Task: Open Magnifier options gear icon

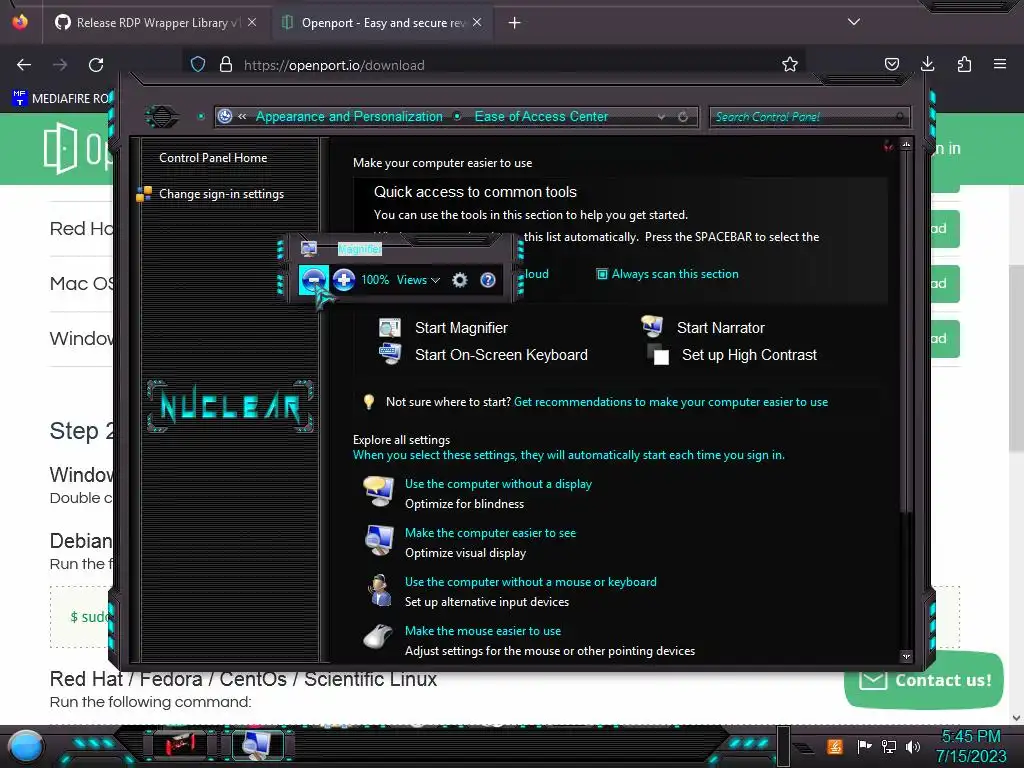Action: click(x=460, y=280)
